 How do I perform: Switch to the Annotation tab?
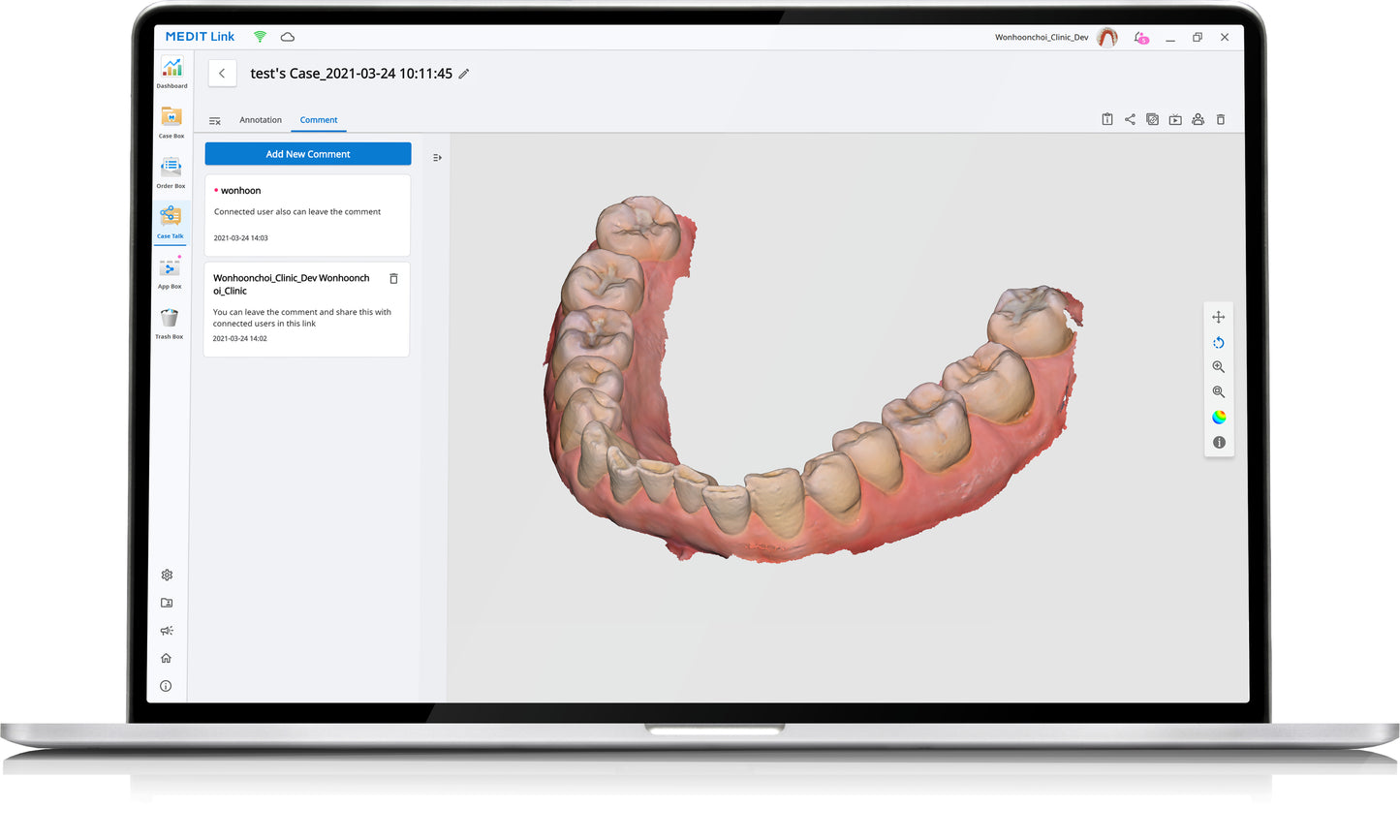261,120
